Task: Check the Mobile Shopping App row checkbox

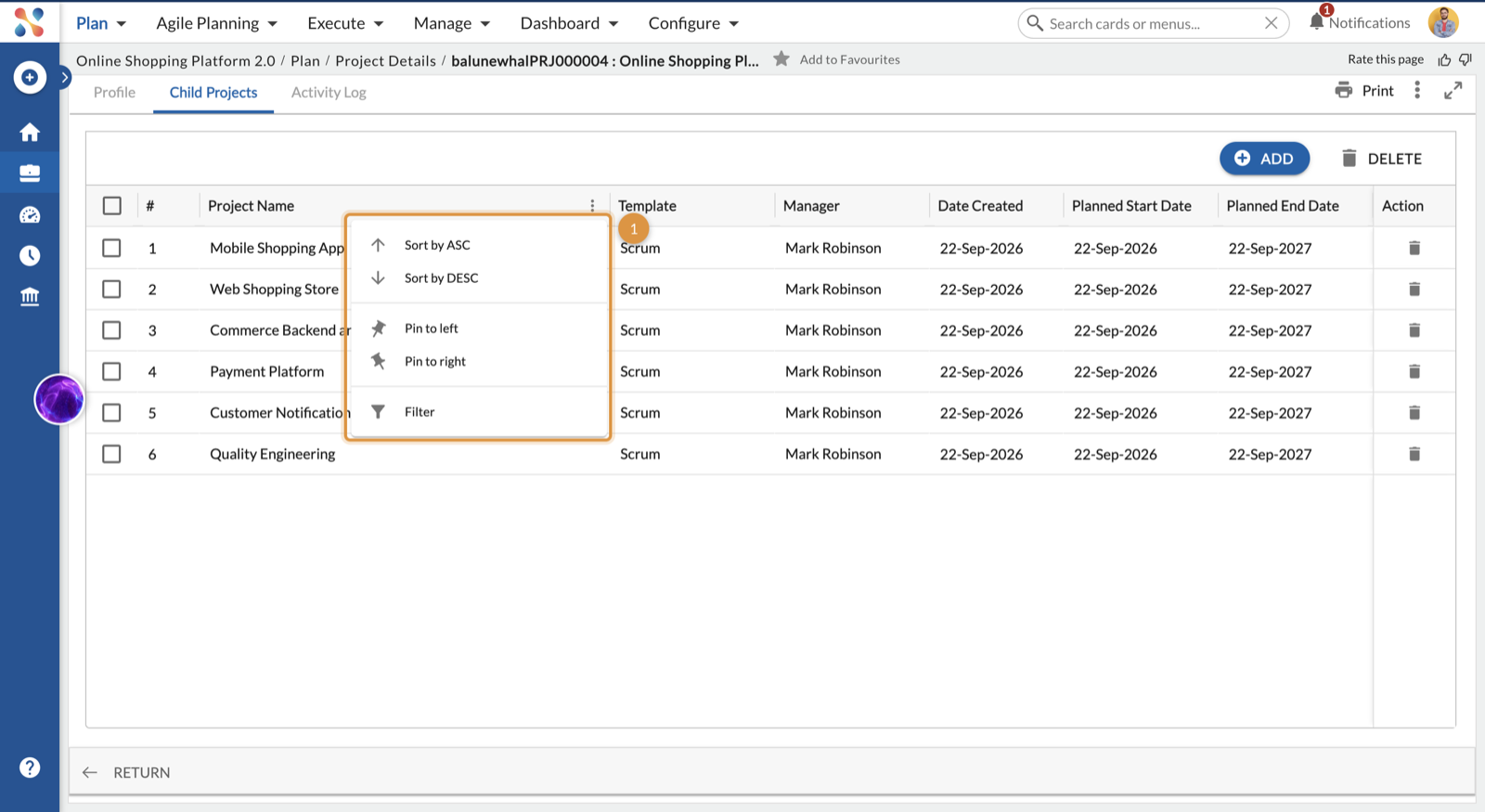Action: (x=111, y=248)
